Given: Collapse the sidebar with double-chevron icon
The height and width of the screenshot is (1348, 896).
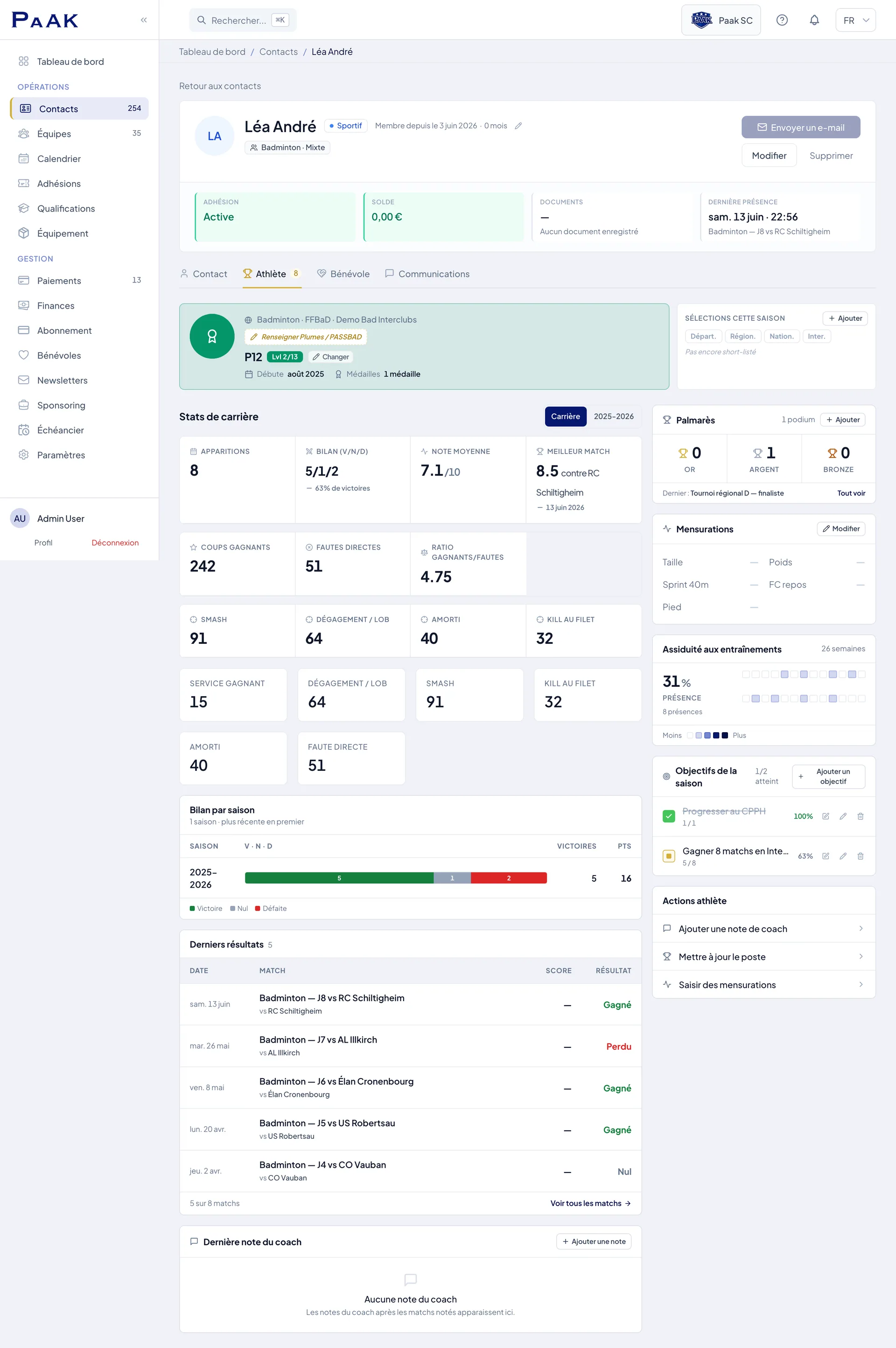Looking at the screenshot, I should click(143, 20).
